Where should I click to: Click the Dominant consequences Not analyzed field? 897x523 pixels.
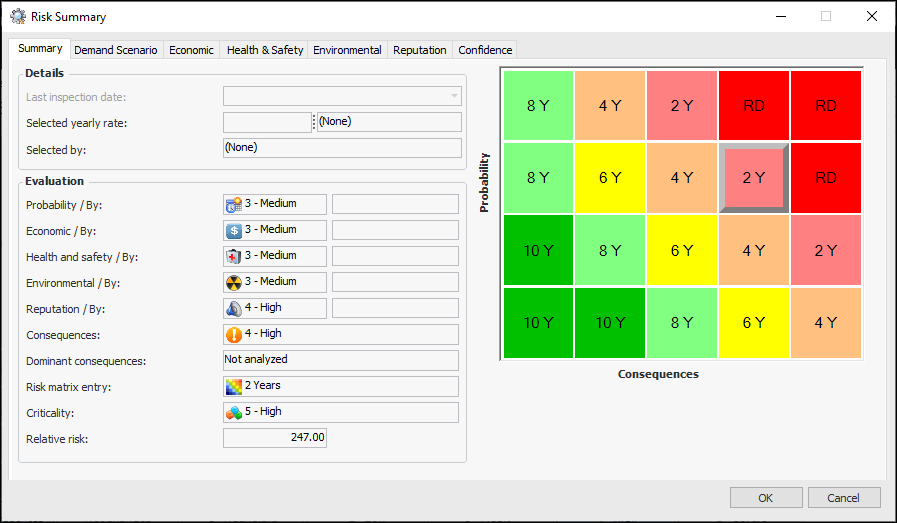pyautogui.click(x=341, y=360)
